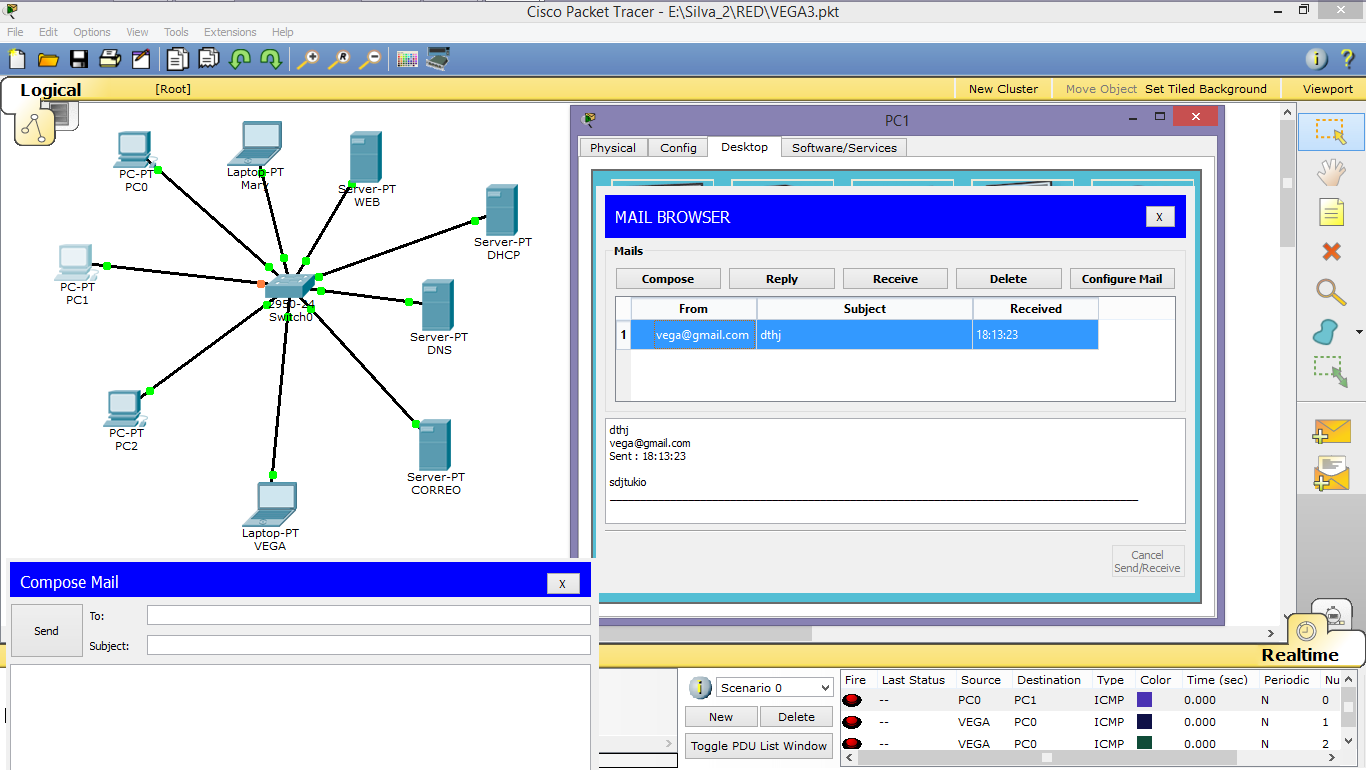Click the Reply mail button

click(782, 279)
